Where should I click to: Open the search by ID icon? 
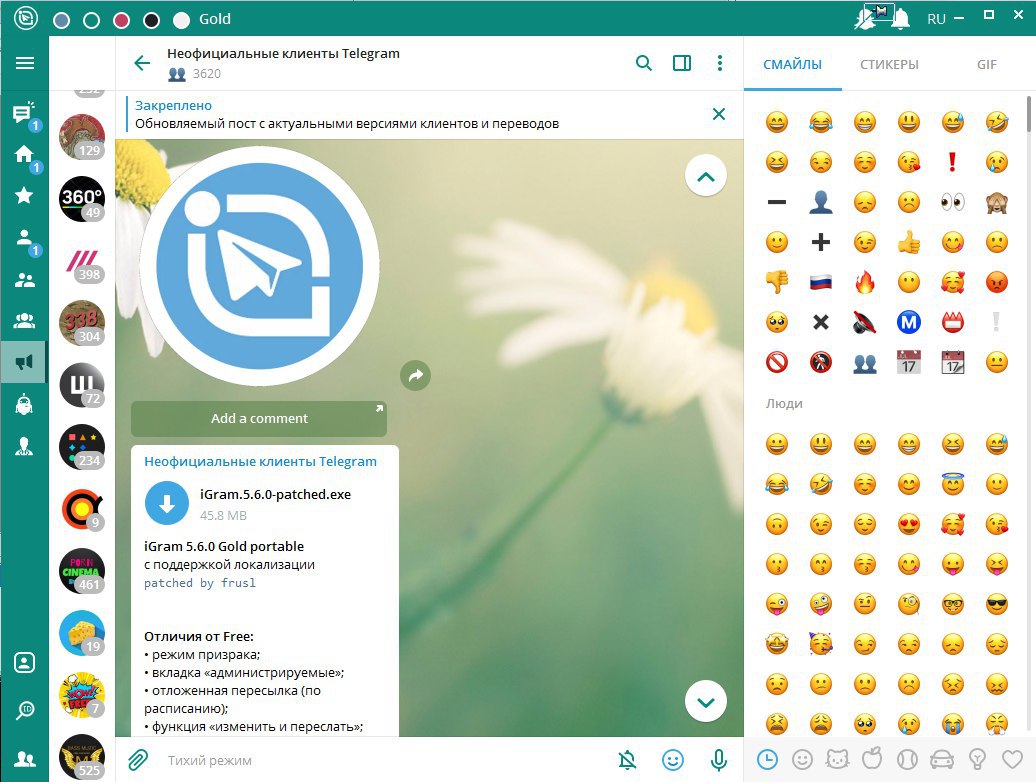[x=24, y=710]
